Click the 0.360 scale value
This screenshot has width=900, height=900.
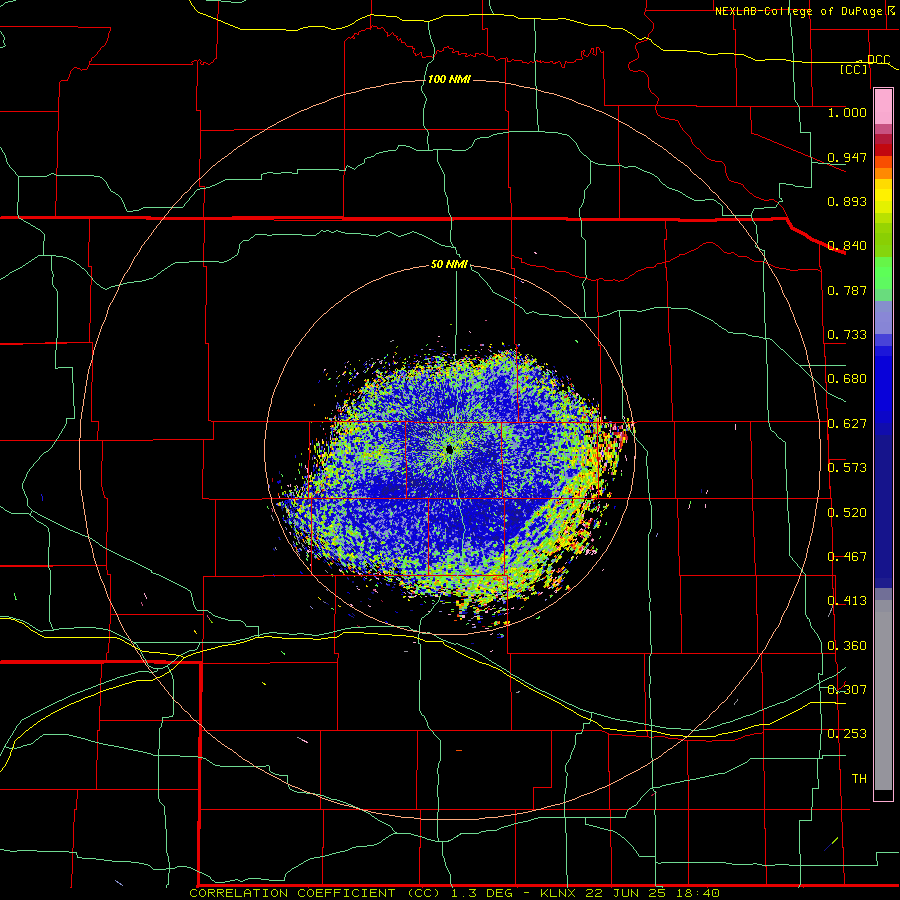(847, 646)
